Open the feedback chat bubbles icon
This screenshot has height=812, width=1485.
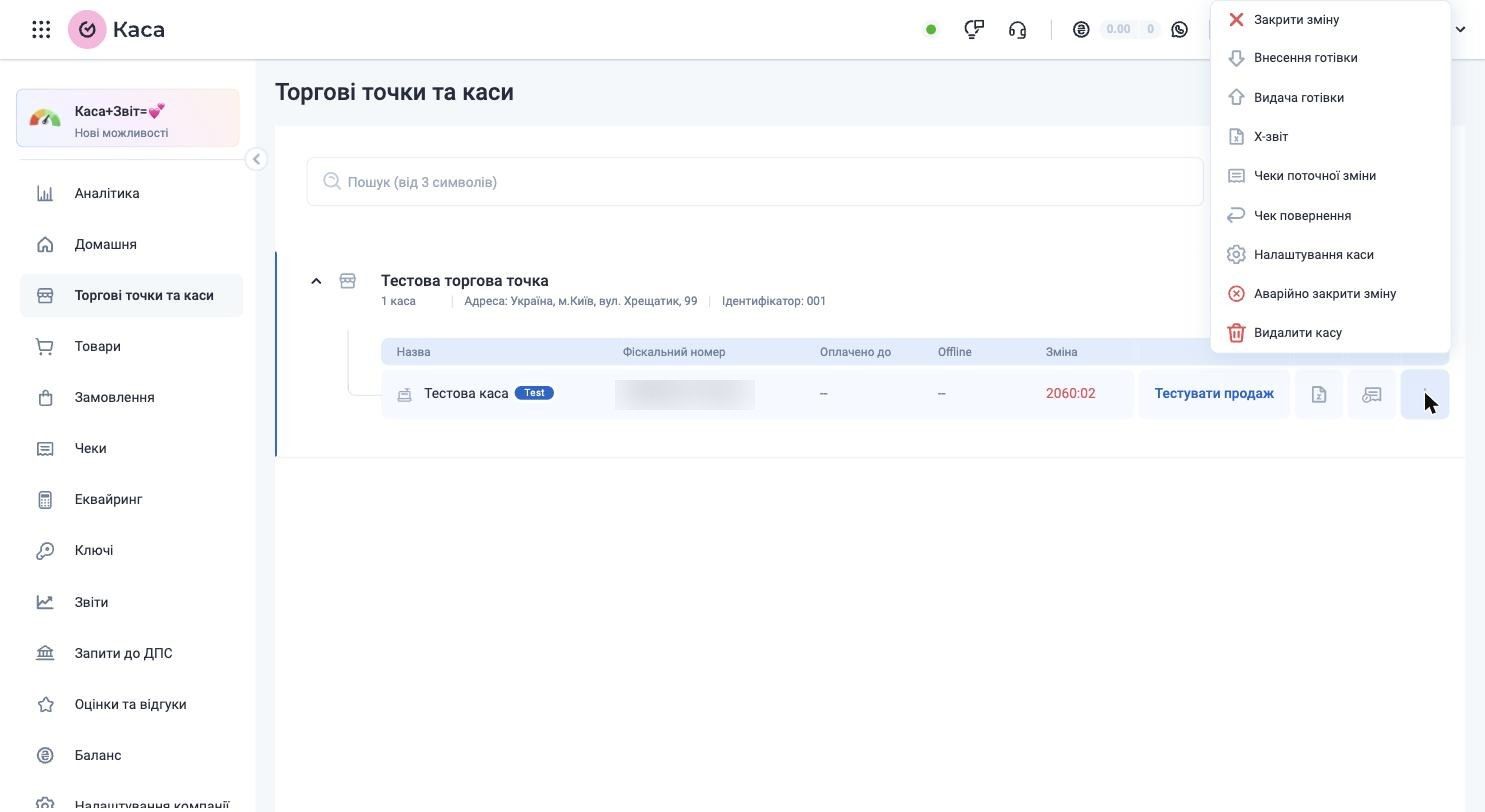pyautogui.click(x=974, y=30)
